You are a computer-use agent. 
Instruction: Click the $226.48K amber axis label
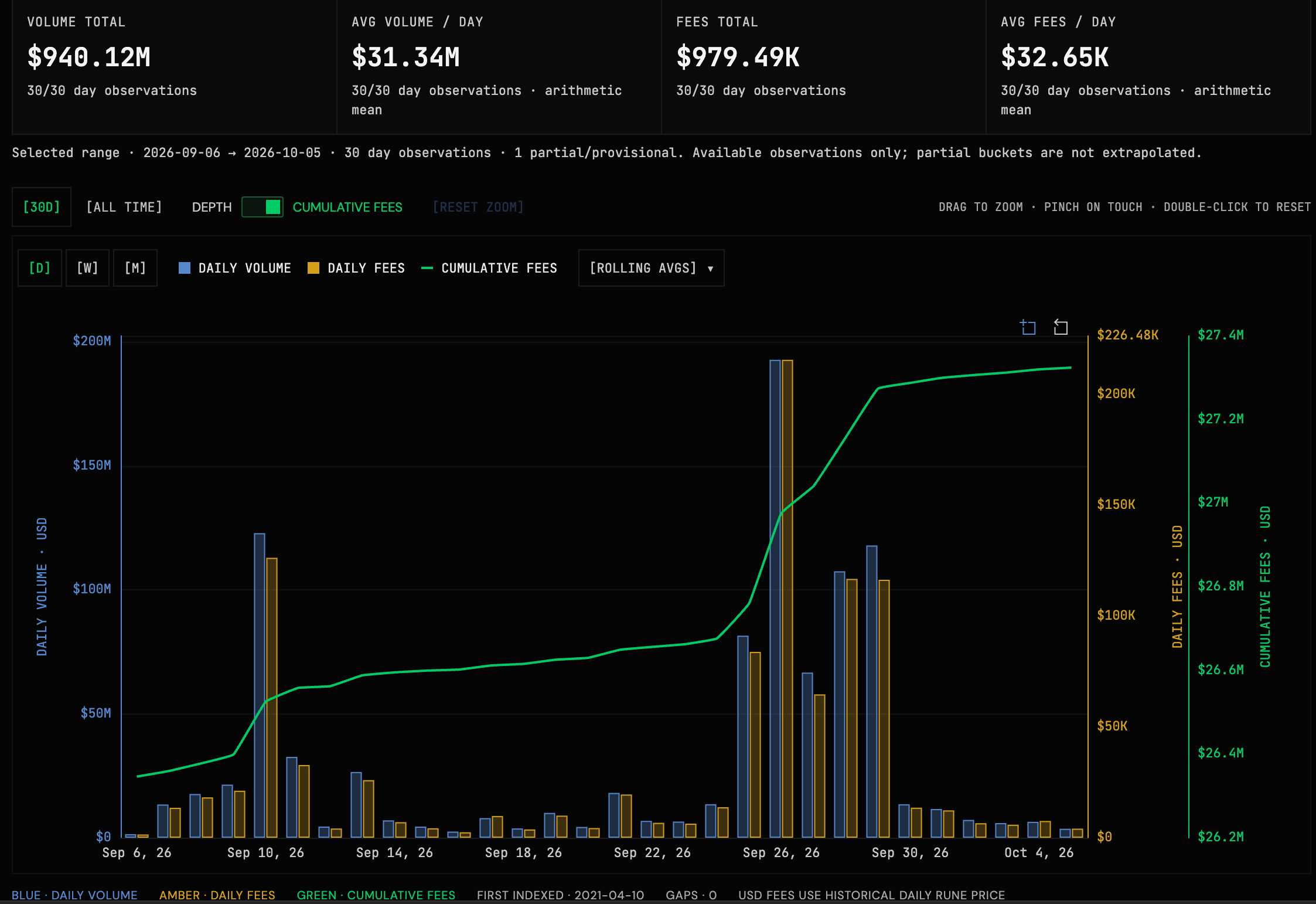tap(1128, 335)
